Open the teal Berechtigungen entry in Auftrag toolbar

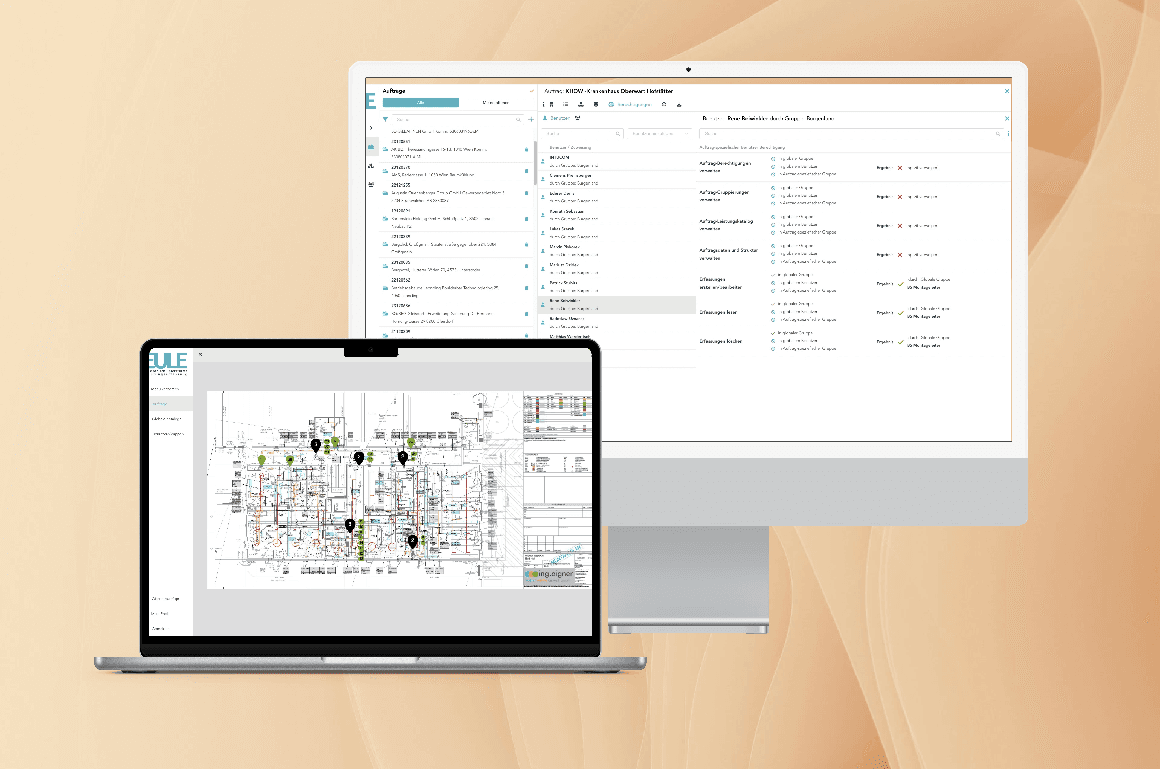pyautogui.click(x=630, y=104)
